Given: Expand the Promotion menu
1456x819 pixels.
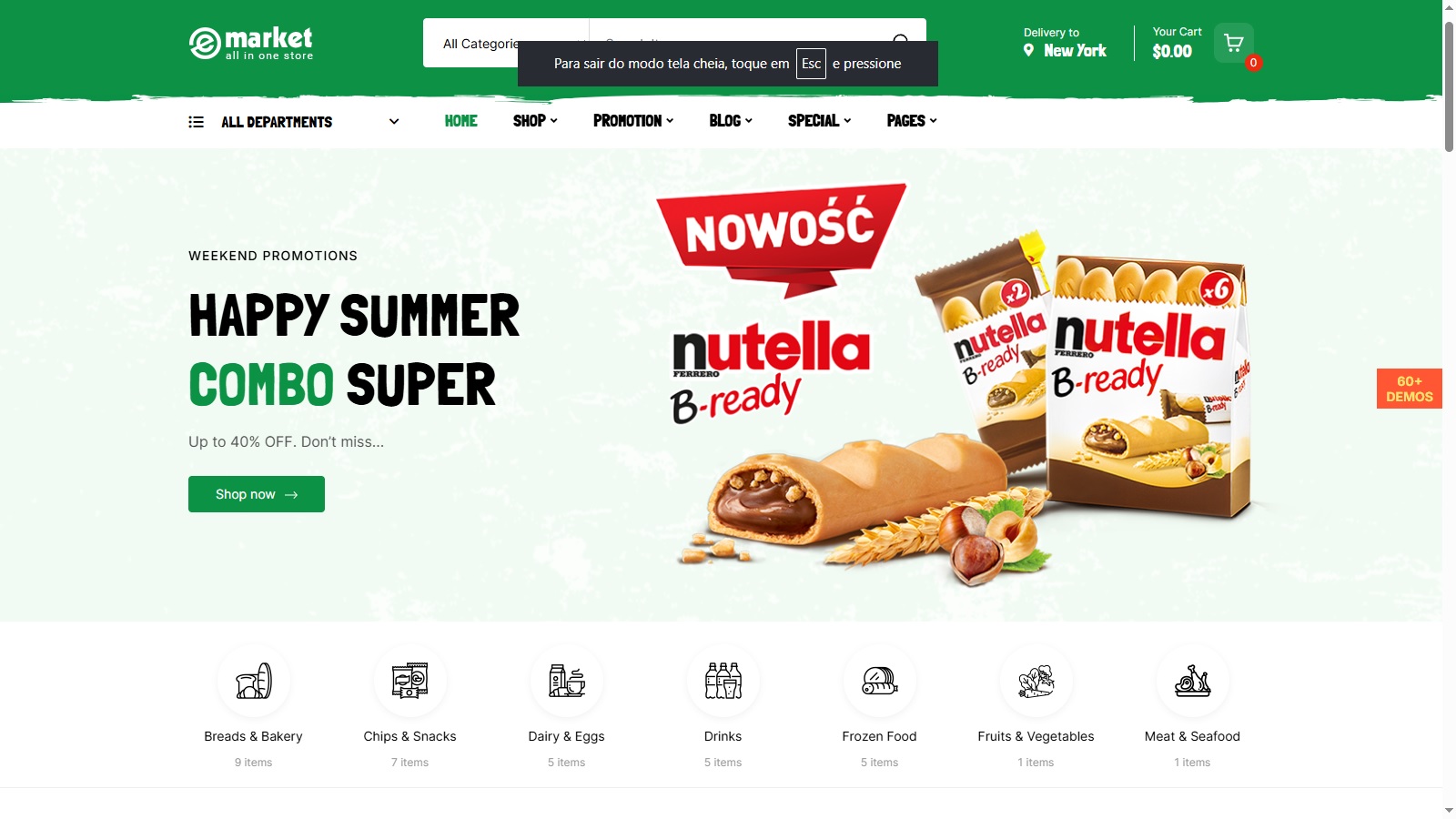Looking at the screenshot, I should tap(633, 121).
